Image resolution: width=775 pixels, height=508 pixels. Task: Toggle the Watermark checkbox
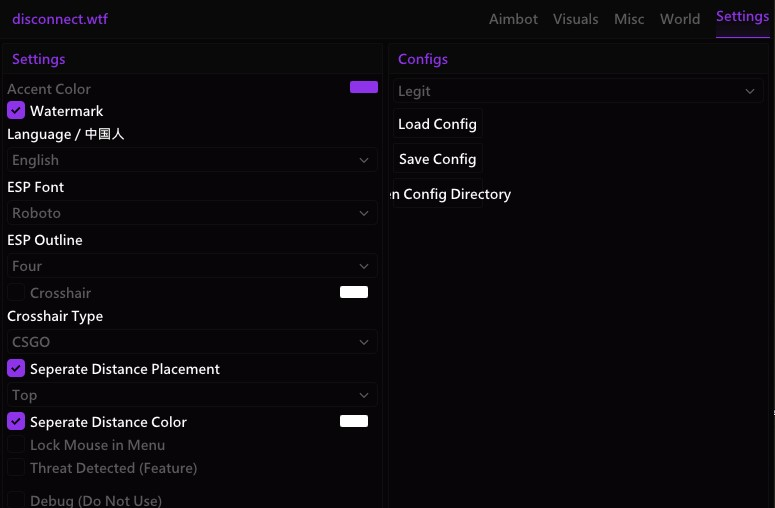(16, 110)
